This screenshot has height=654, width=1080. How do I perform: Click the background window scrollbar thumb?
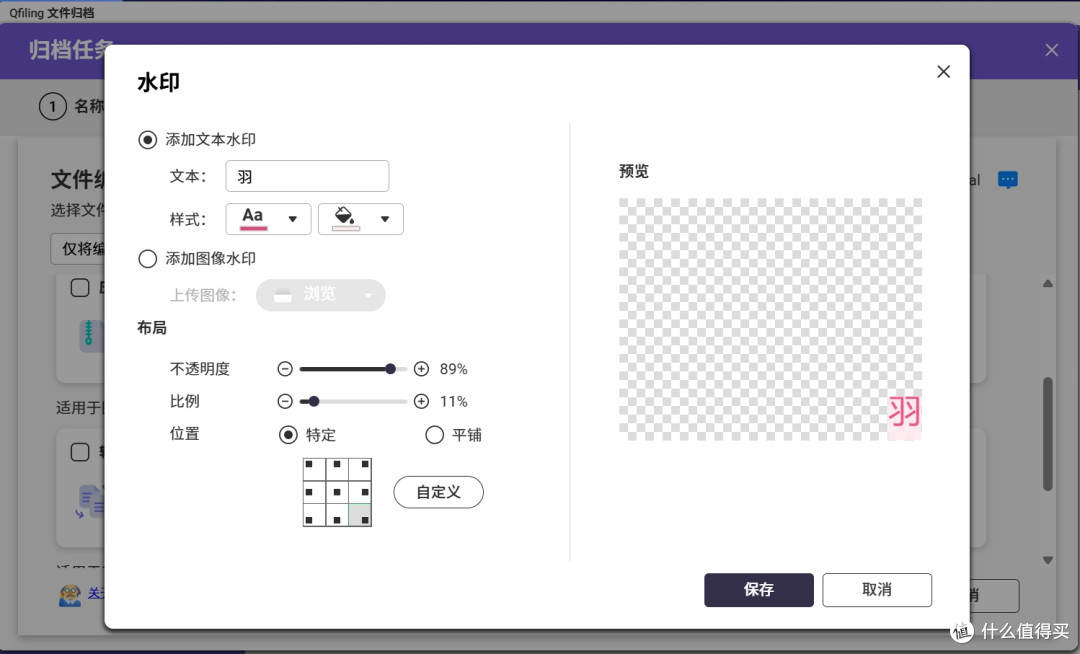point(1048,434)
